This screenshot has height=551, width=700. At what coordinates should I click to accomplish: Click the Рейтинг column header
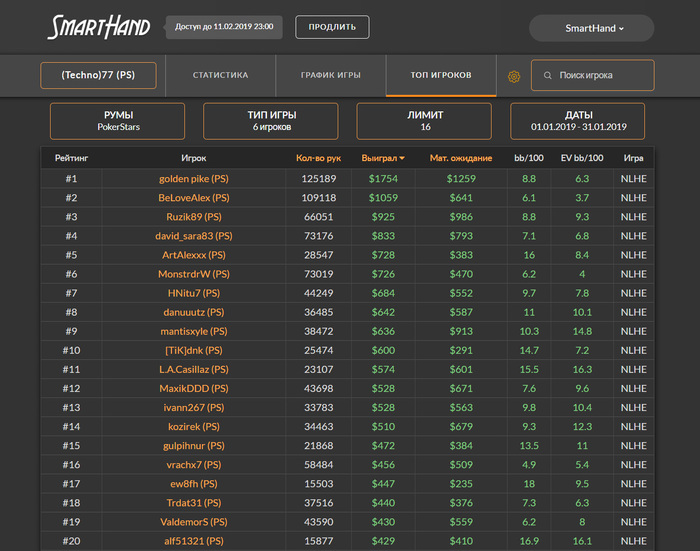click(71, 158)
